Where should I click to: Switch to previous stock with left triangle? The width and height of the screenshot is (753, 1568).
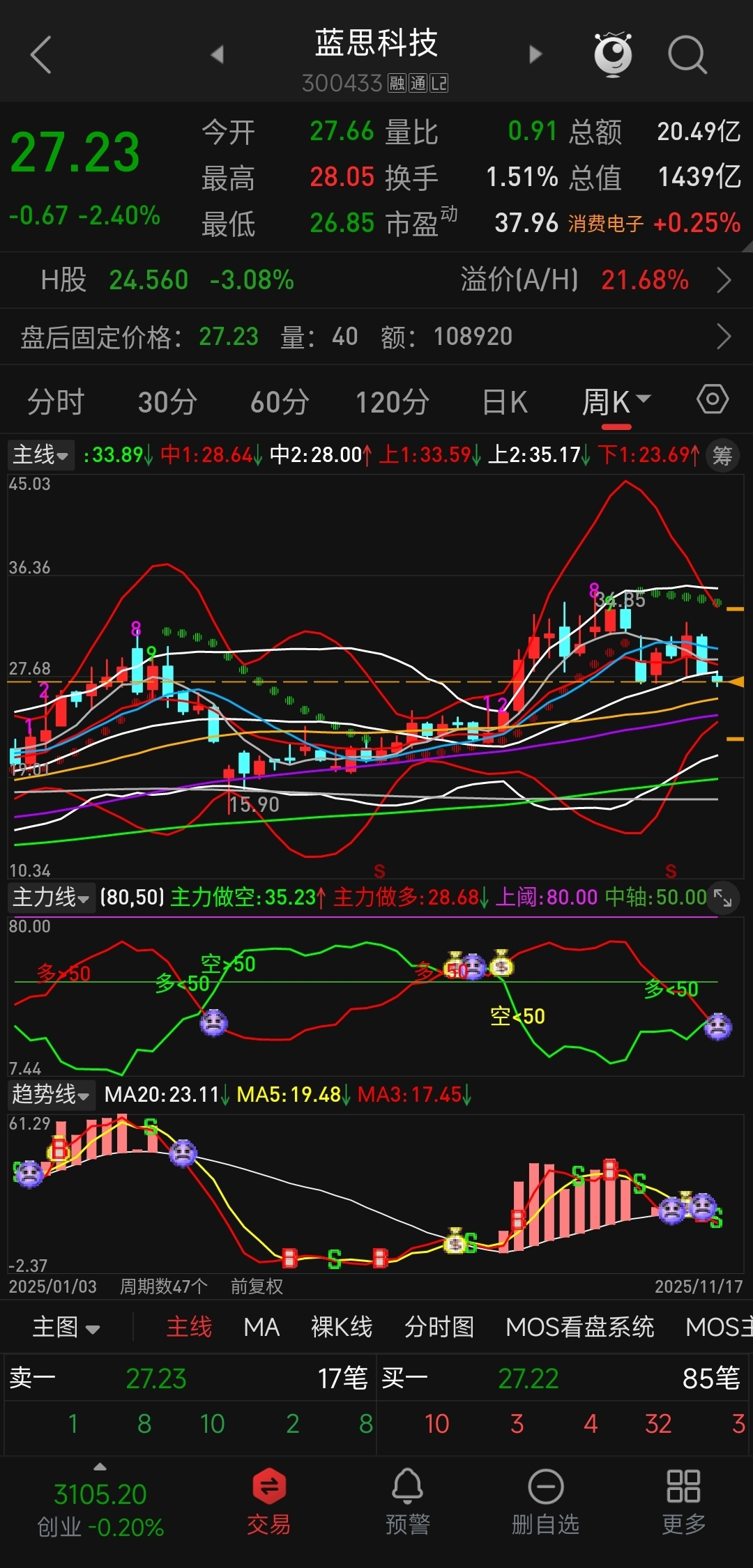coord(218,54)
